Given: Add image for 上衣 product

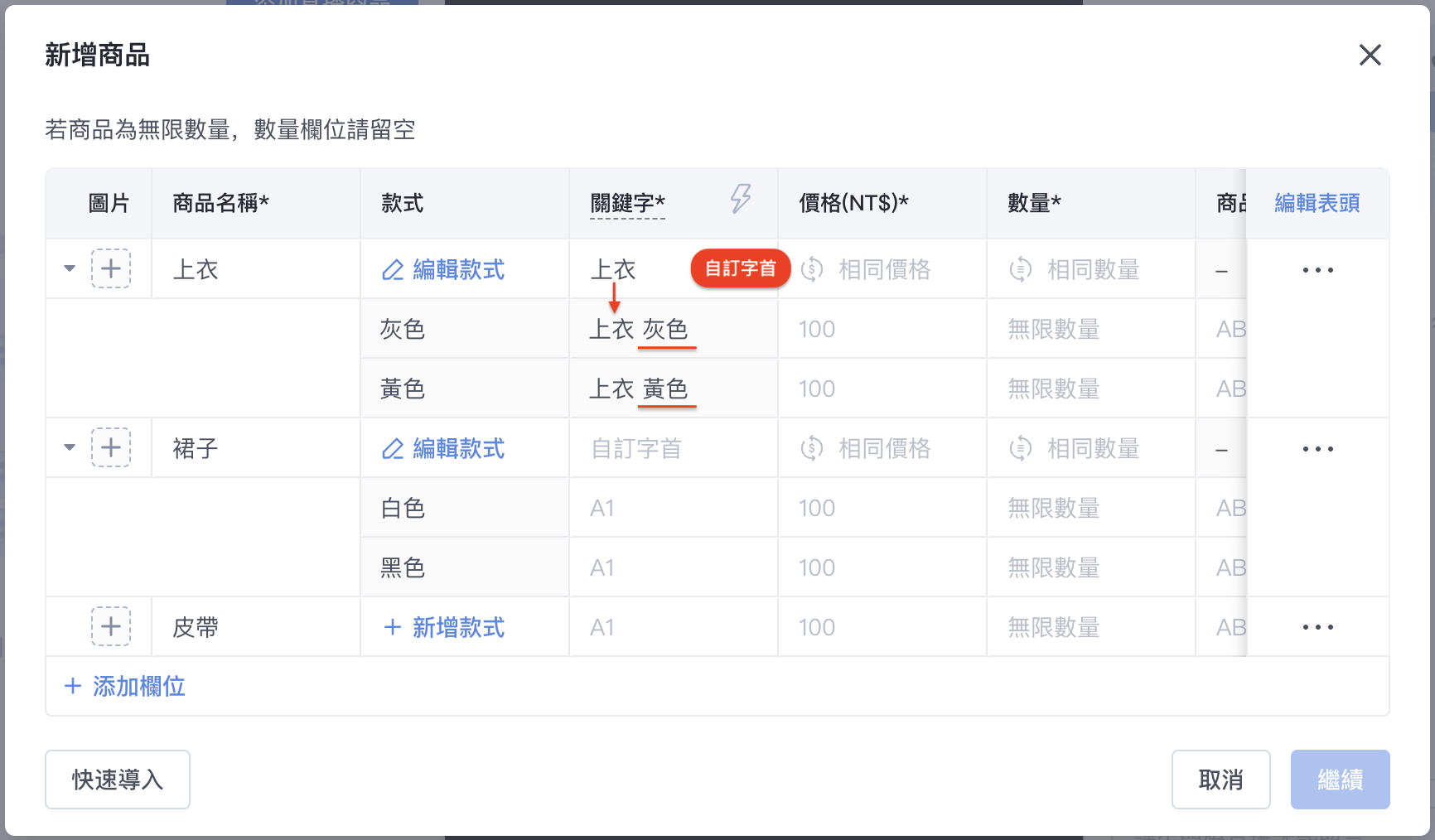Looking at the screenshot, I should tap(111, 268).
